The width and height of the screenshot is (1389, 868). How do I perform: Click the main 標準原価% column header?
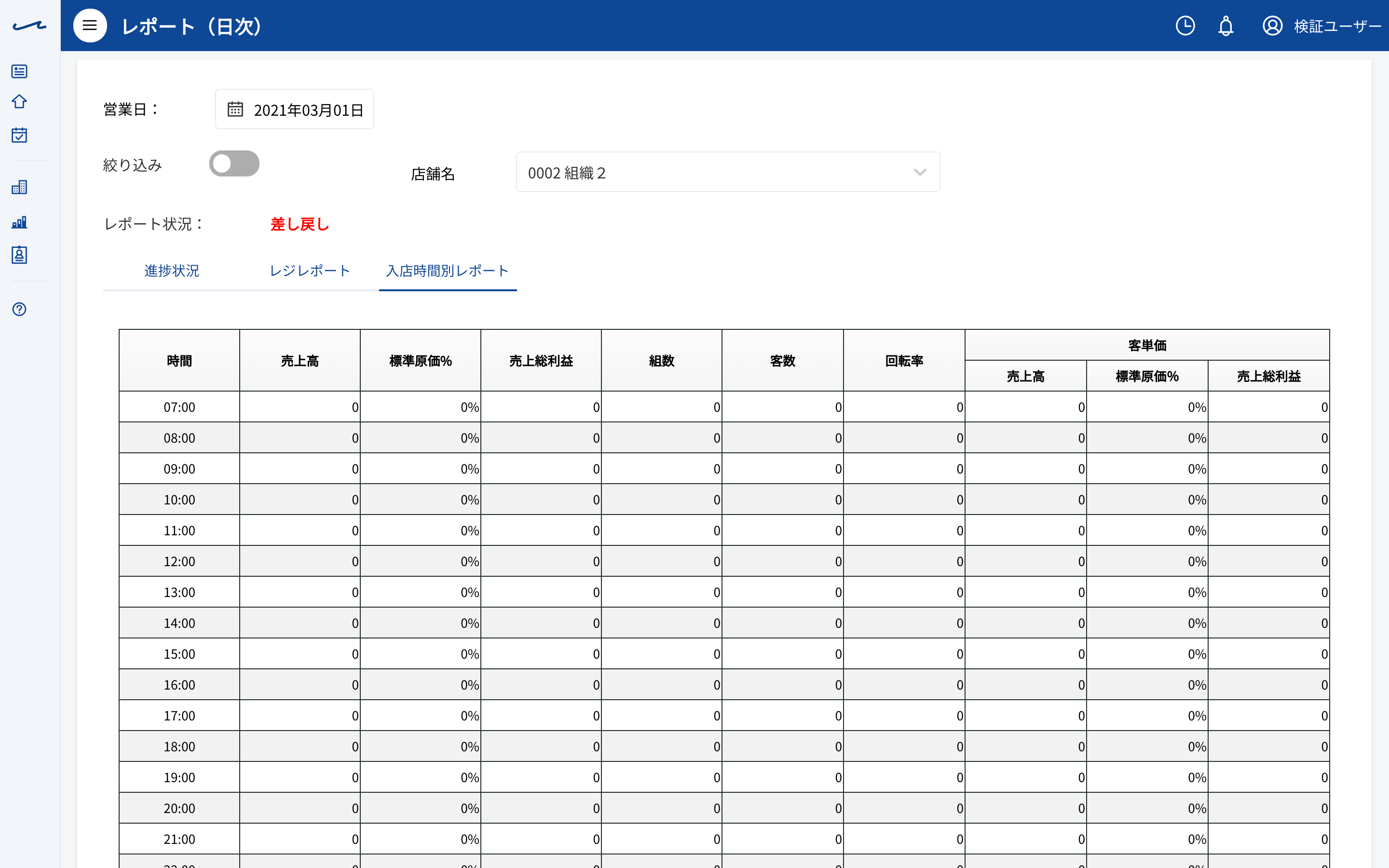coord(420,361)
